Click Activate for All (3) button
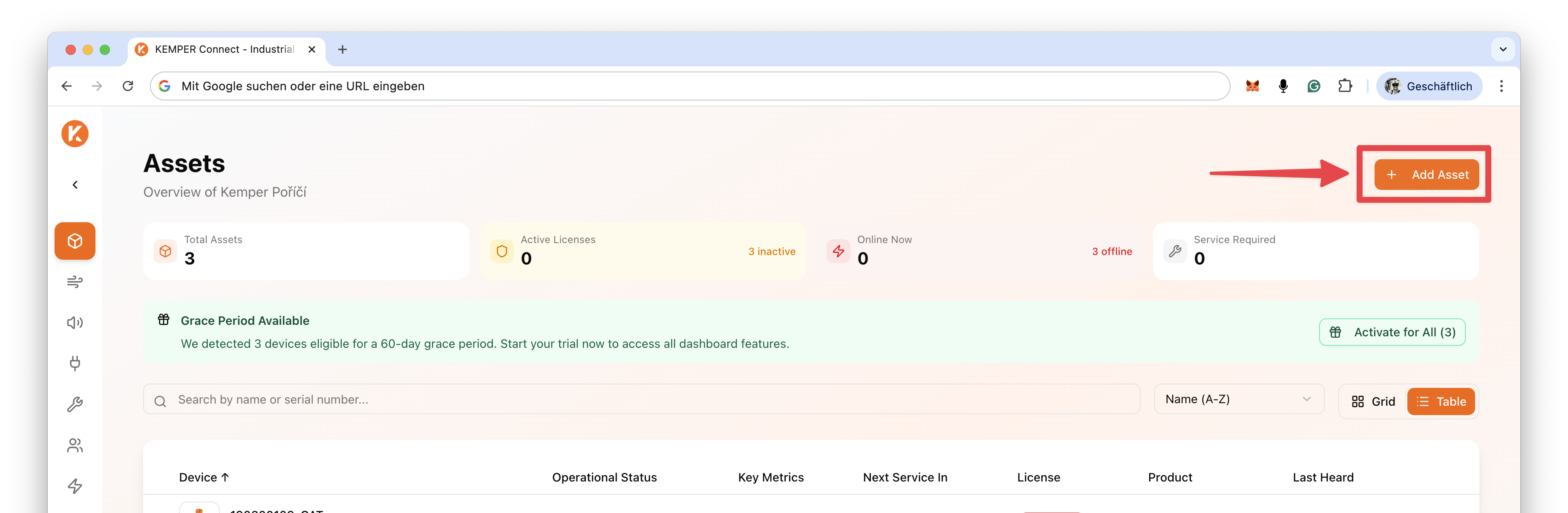This screenshot has width=1568, height=513. tap(1392, 332)
